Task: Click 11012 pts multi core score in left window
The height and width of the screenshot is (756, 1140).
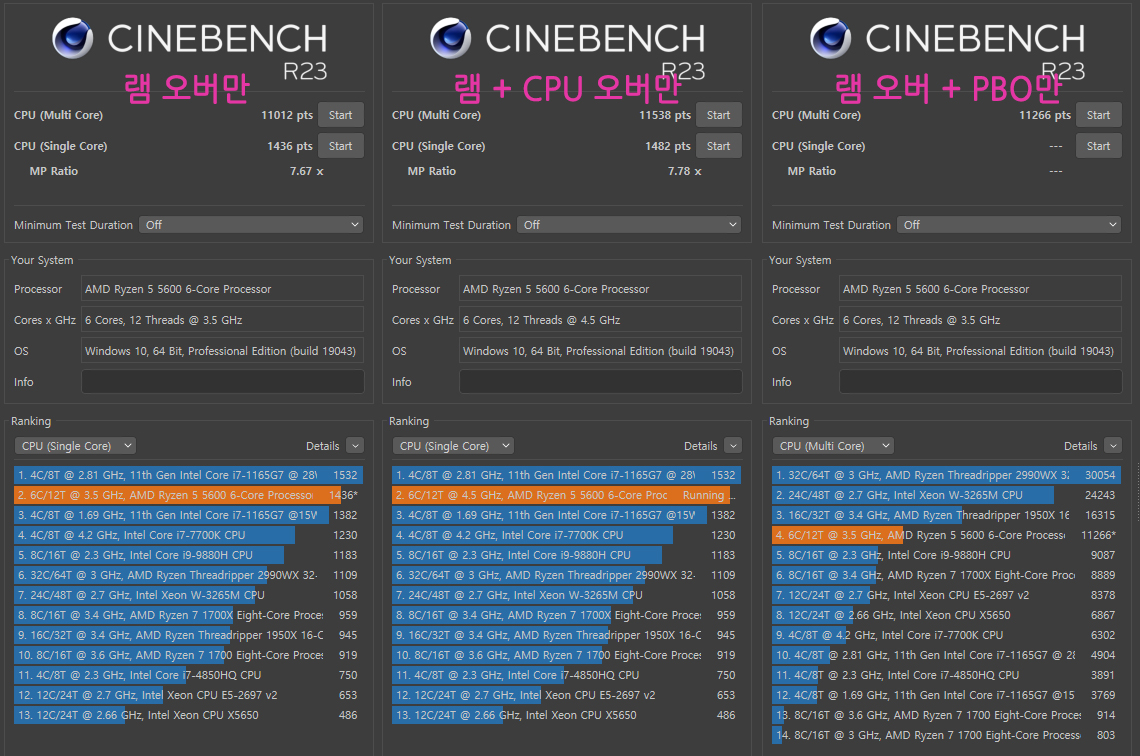Action: click(x=287, y=115)
